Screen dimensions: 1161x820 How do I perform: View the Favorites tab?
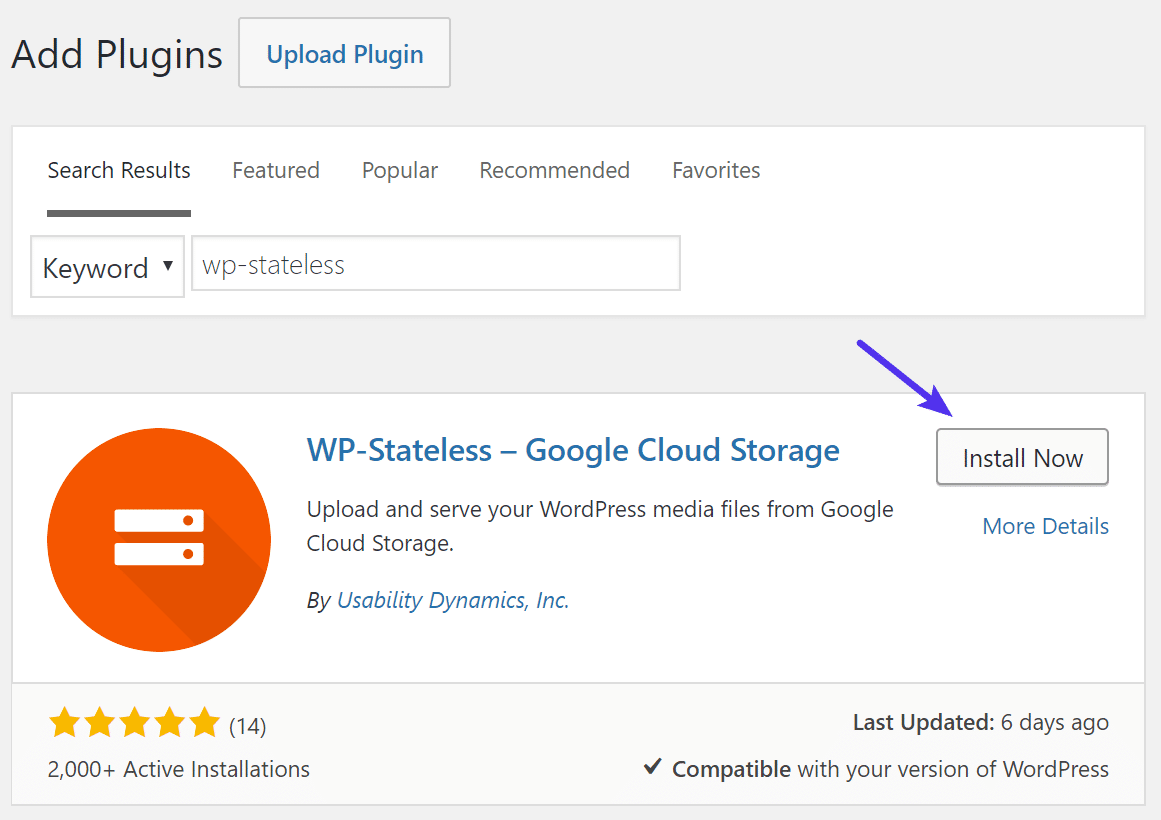[716, 170]
